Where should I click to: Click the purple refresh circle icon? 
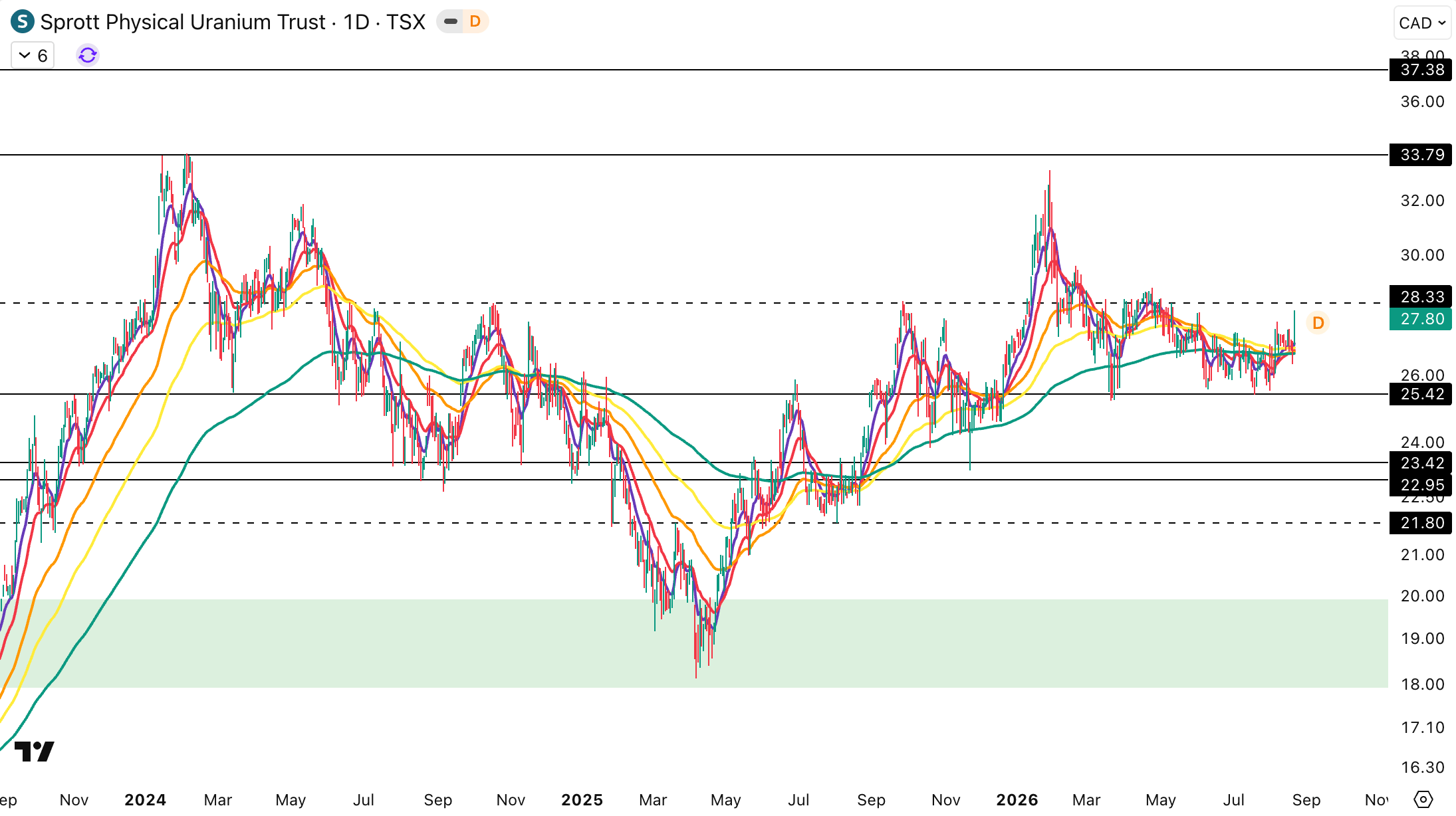click(88, 55)
